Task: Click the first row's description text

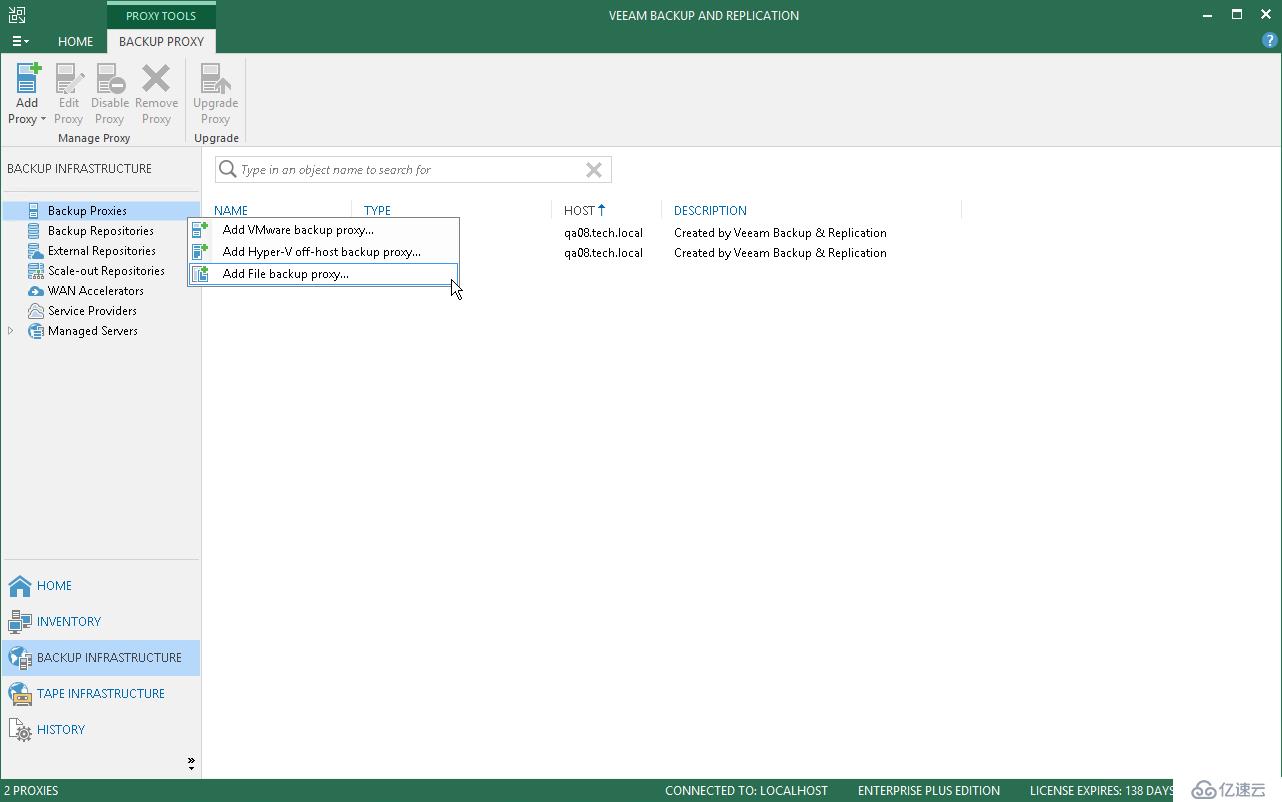Action: coord(780,233)
